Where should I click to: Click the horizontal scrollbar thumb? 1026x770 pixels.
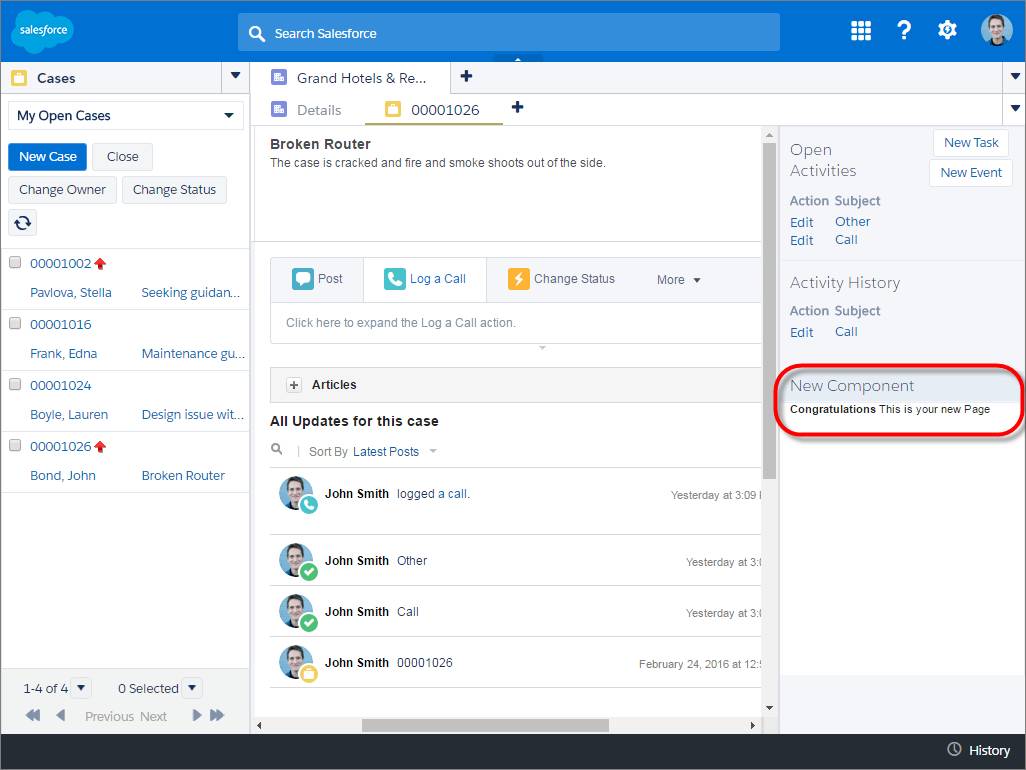(485, 726)
